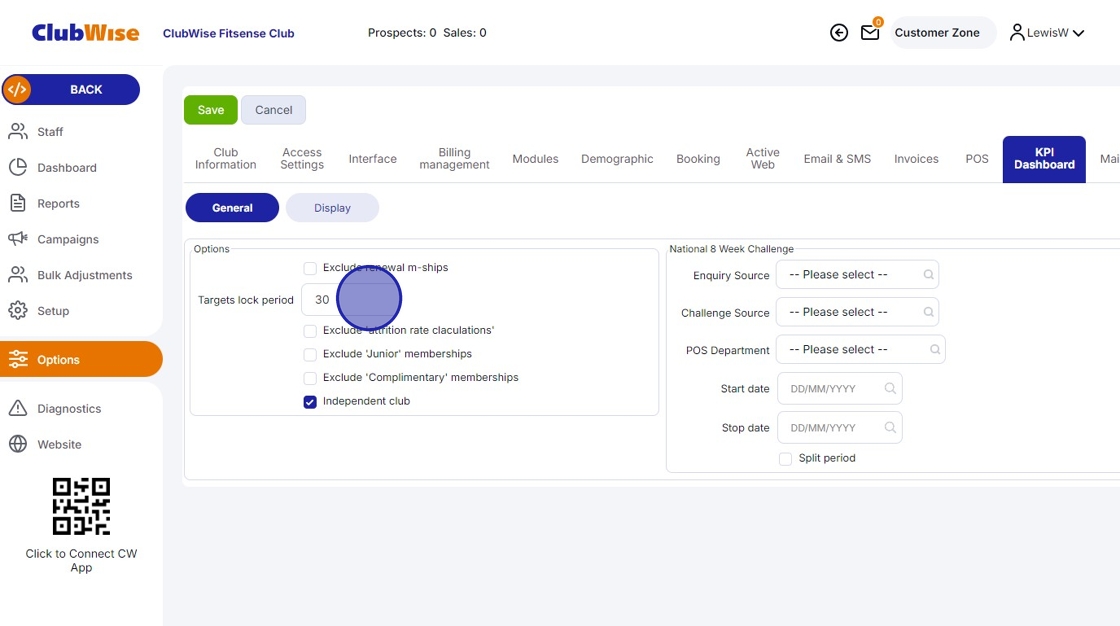Tick the Split period checkbox
Screen dimensions: 1120x626
coord(785,459)
